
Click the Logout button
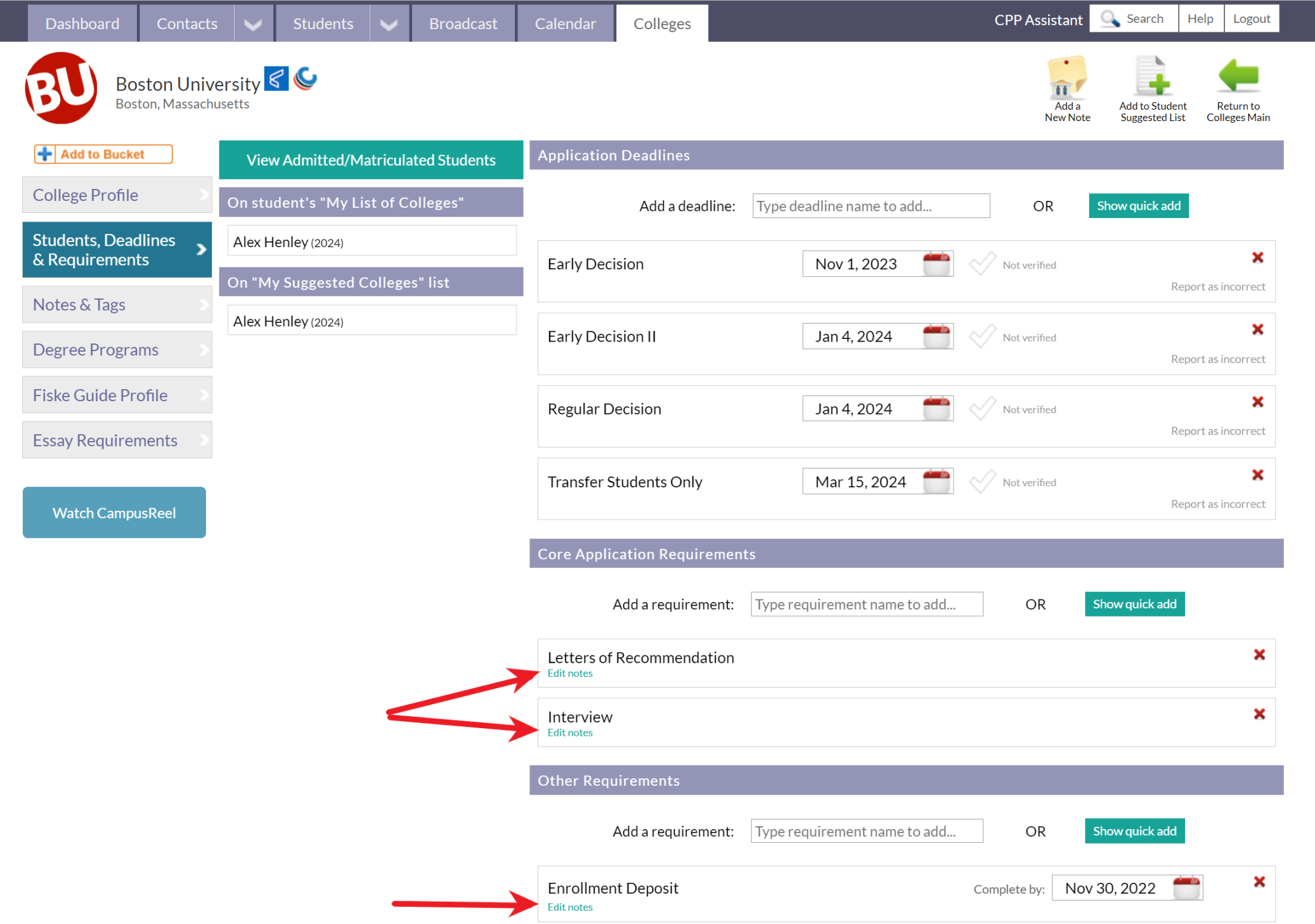pos(1252,18)
